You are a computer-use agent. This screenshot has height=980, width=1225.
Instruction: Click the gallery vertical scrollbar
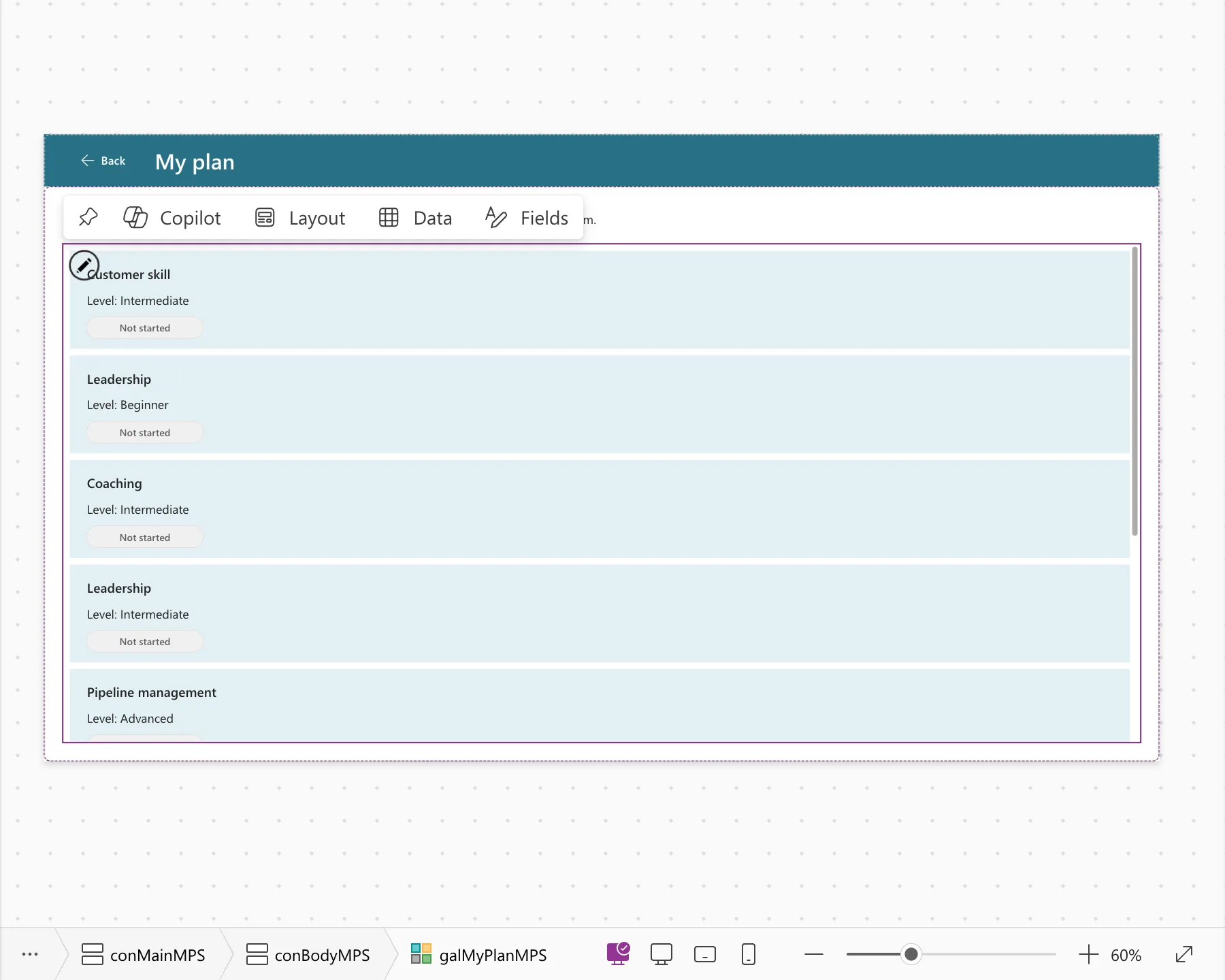pyautogui.click(x=1134, y=392)
